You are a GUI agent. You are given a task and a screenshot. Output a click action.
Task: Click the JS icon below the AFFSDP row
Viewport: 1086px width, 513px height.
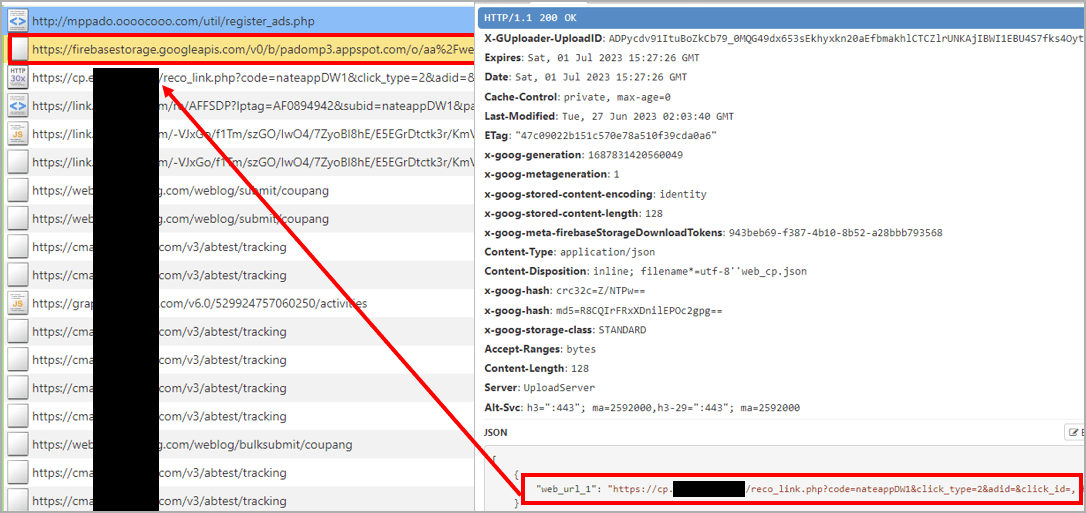(x=17, y=133)
